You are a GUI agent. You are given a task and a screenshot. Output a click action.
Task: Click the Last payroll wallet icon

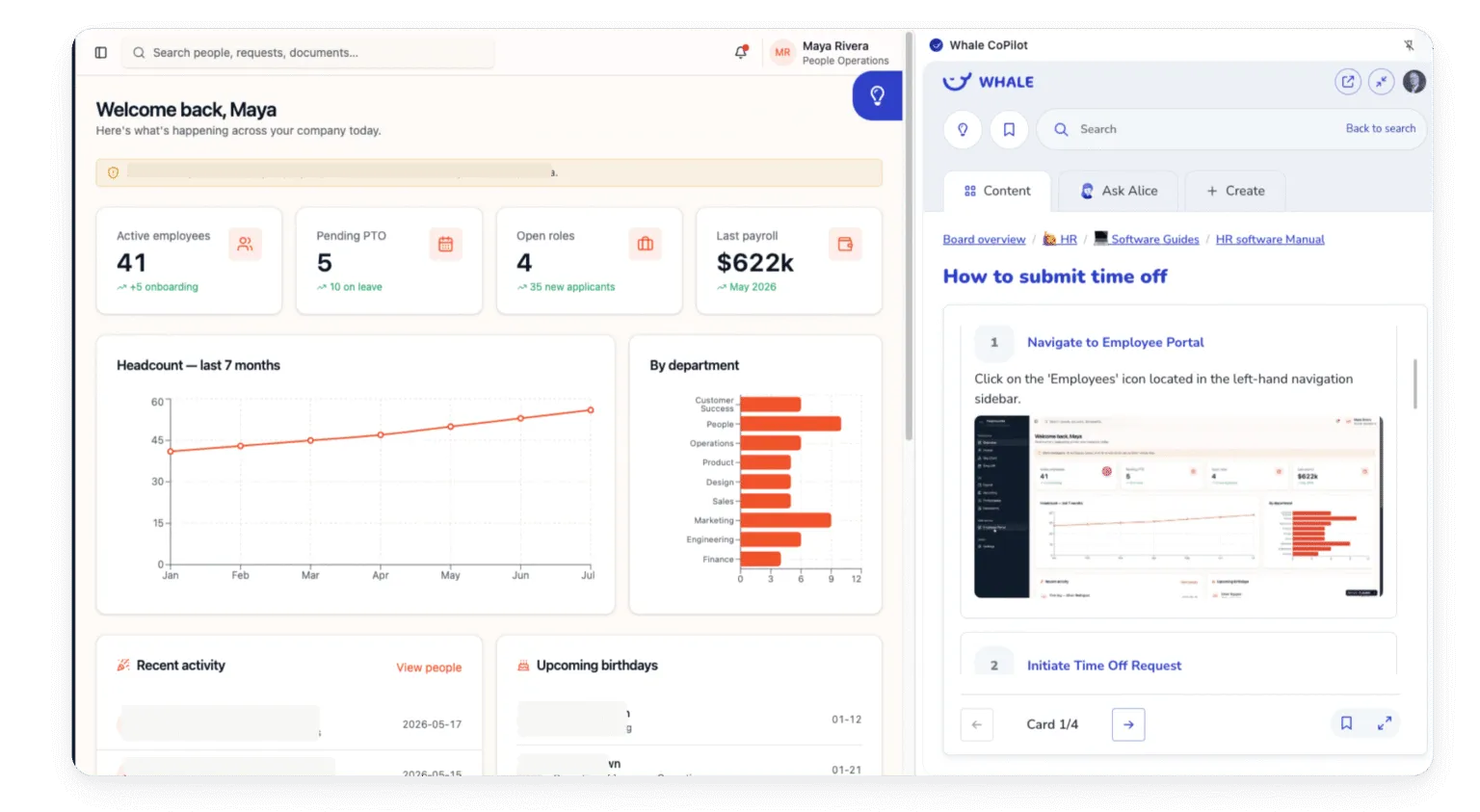pyautogui.click(x=845, y=245)
